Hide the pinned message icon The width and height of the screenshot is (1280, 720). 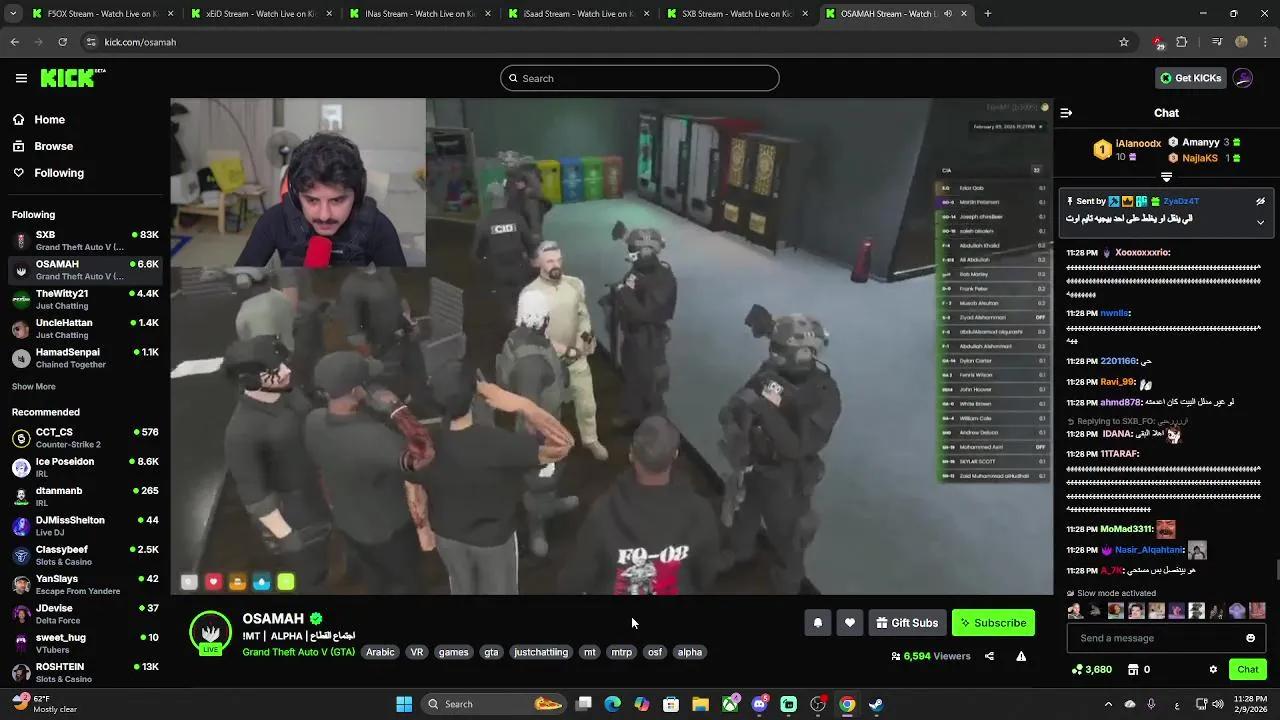coord(1260,201)
